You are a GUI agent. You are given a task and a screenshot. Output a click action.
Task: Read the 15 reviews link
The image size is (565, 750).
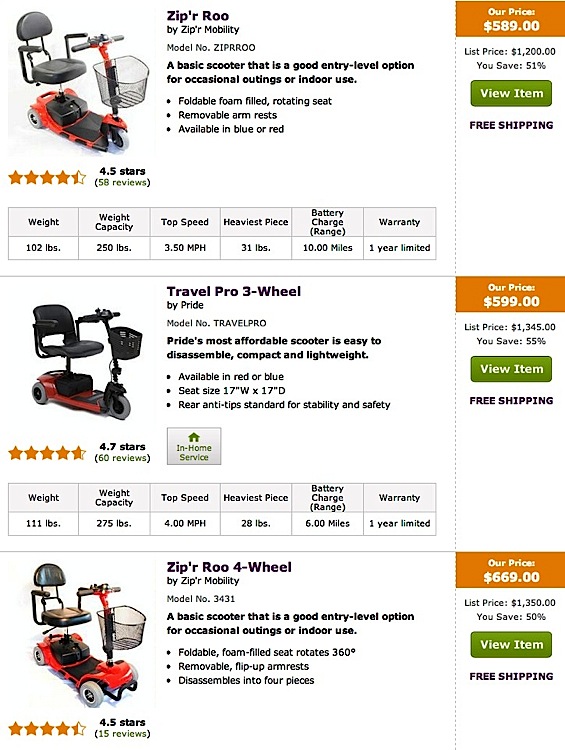point(122,734)
